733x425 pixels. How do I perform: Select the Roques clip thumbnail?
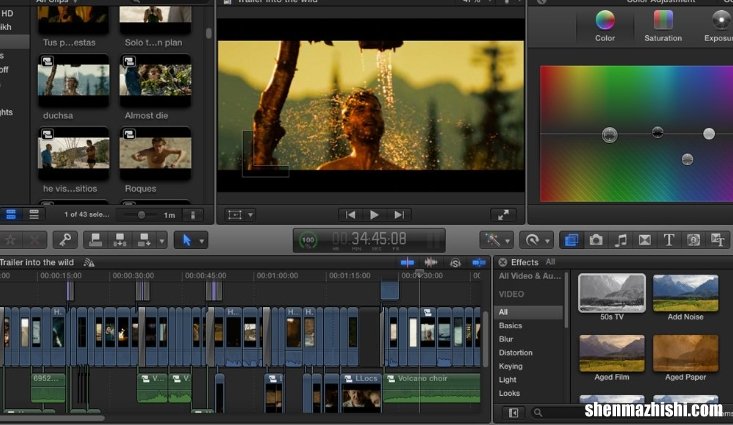[x=155, y=153]
